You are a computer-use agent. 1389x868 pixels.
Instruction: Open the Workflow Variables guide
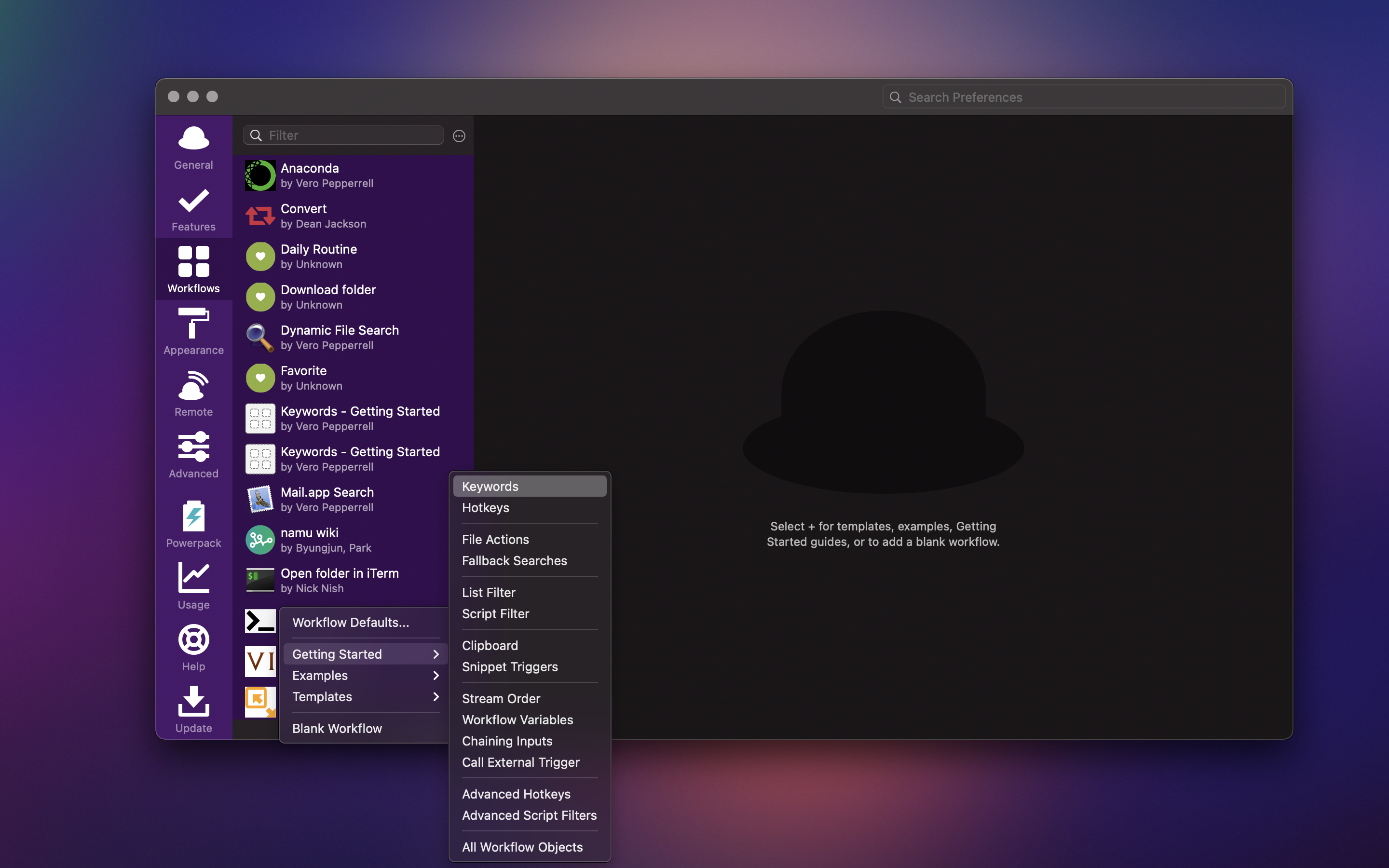point(530,720)
